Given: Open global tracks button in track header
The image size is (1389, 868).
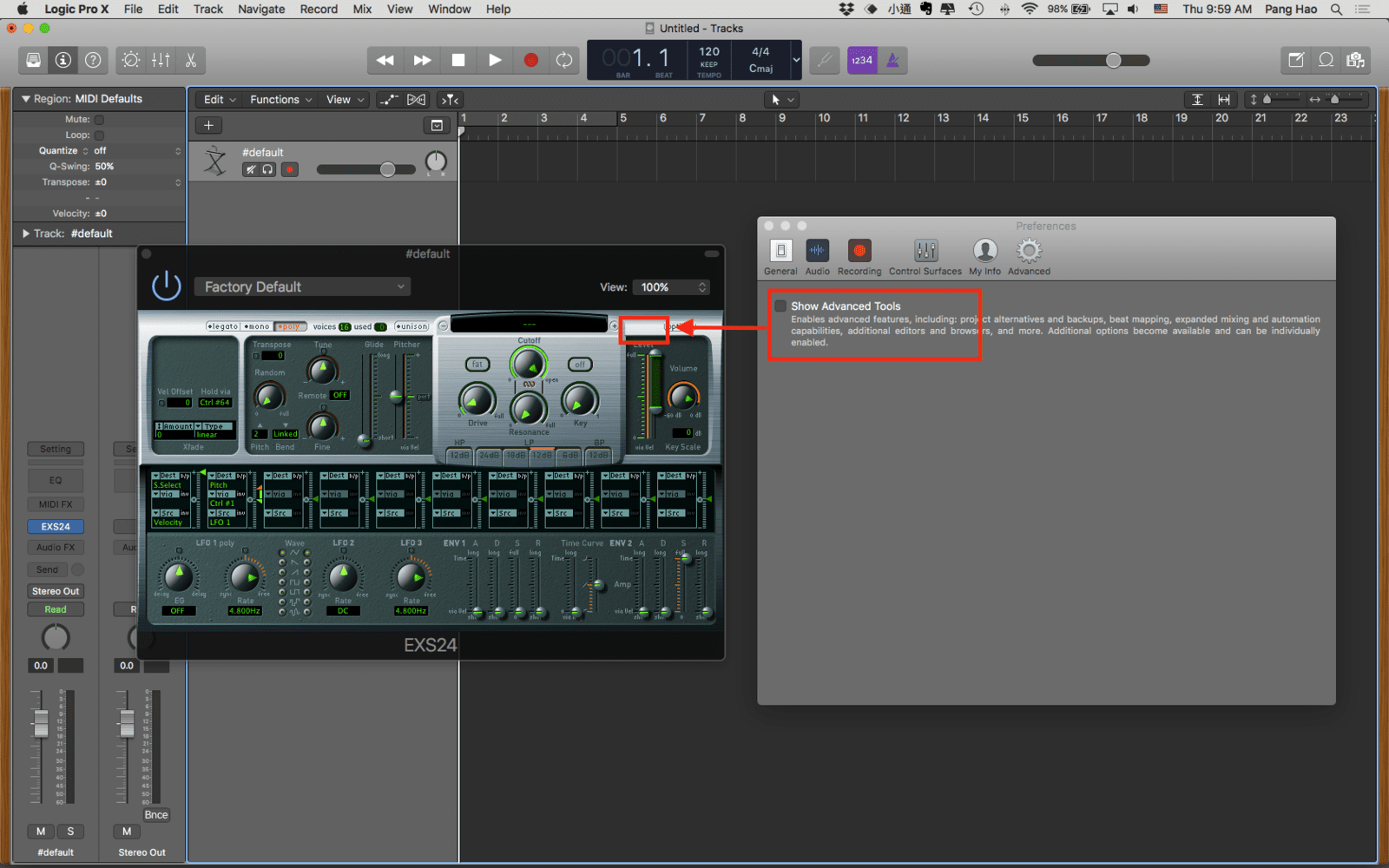Looking at the screenshot, I should click(437, 125).
